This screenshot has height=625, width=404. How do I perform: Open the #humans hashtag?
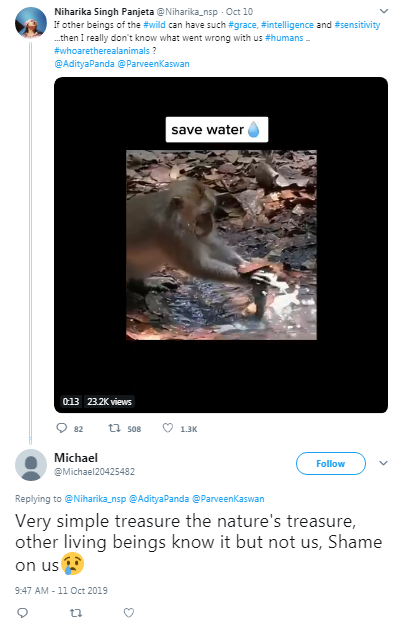point(284,38)
